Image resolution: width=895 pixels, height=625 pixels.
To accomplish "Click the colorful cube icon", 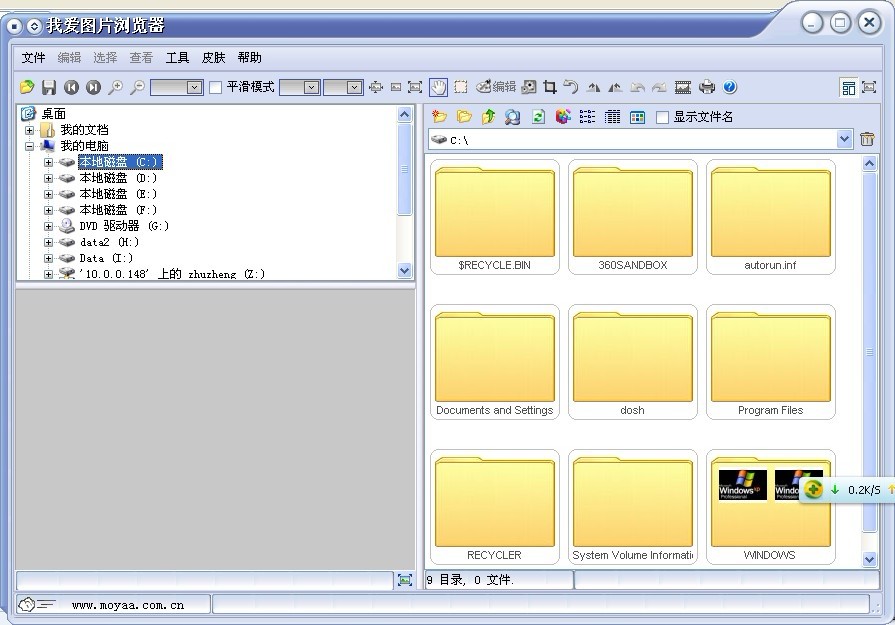I will pos(563,117).
